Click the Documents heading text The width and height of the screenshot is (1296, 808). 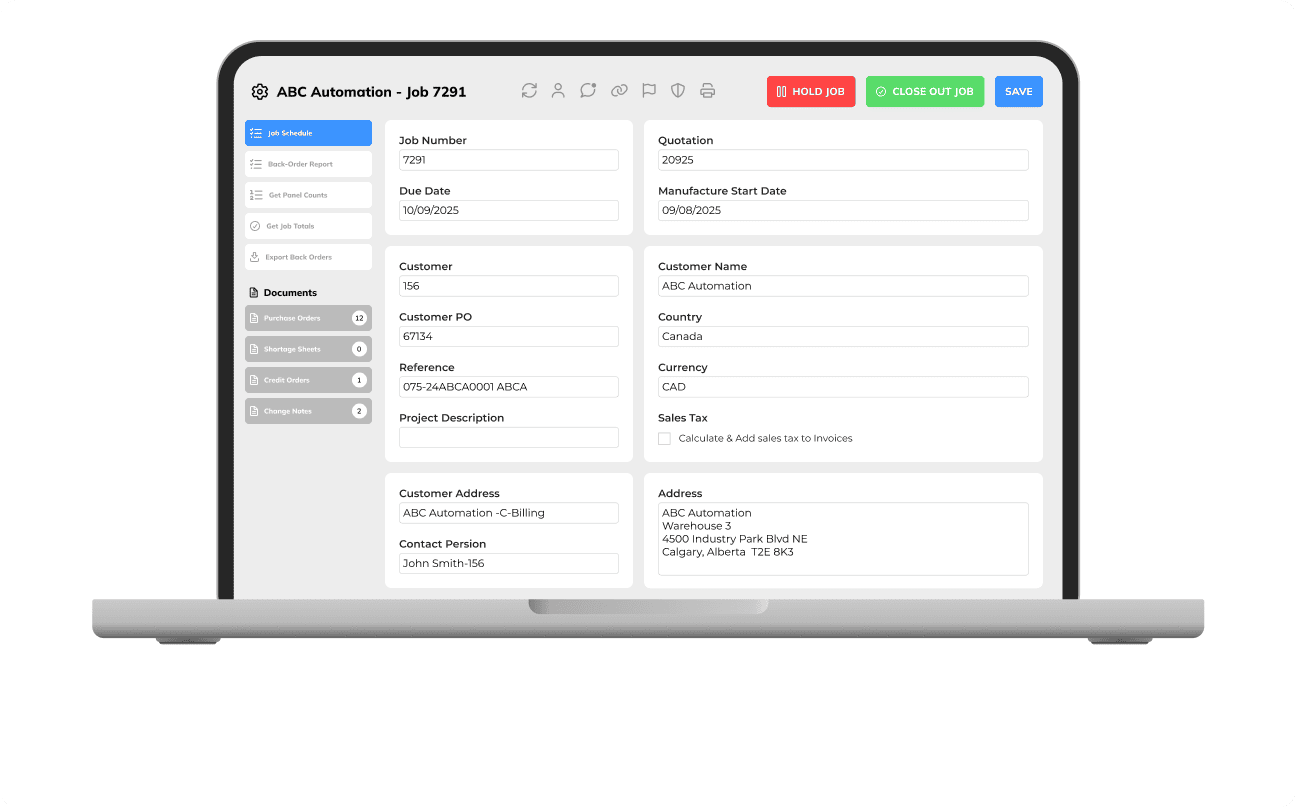(290, 293)
